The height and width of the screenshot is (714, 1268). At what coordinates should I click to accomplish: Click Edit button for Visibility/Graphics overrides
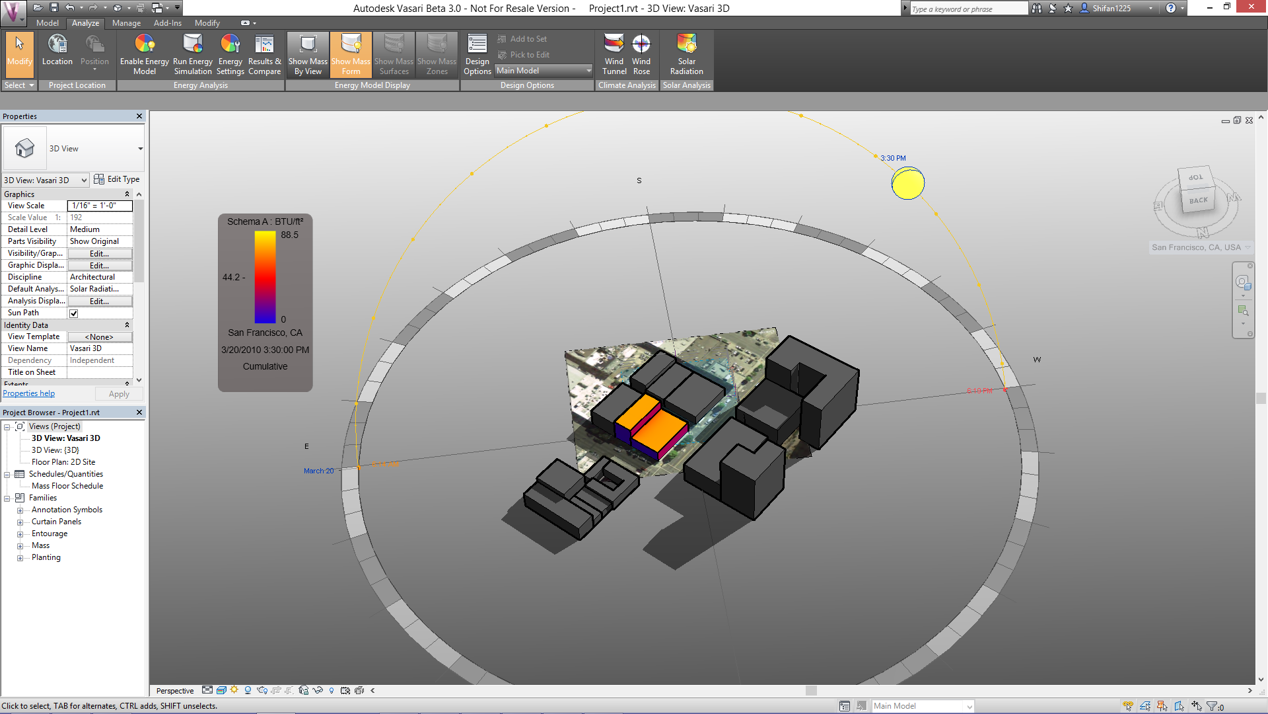(99, 253)
